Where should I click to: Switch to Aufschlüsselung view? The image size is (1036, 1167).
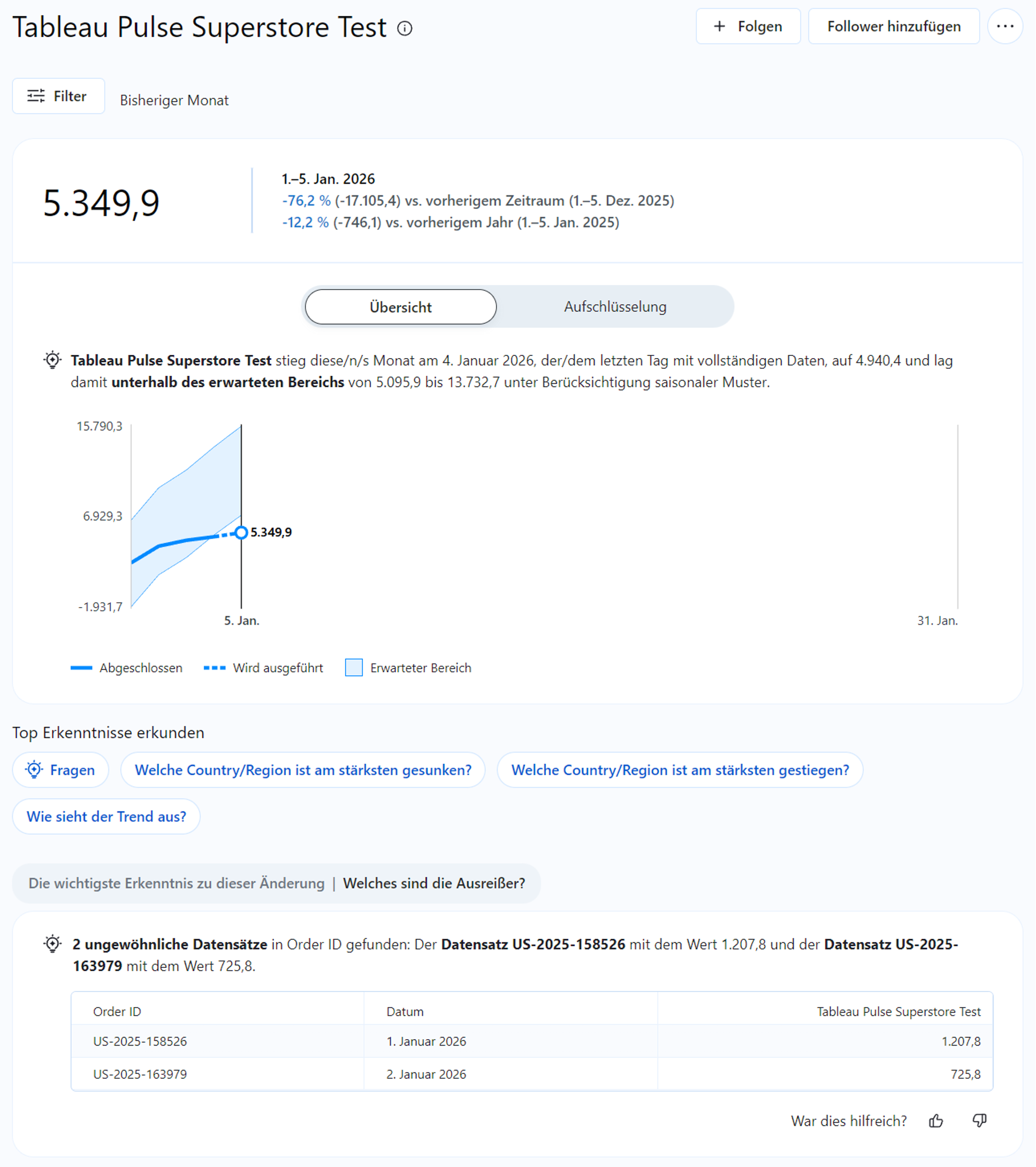615,307
